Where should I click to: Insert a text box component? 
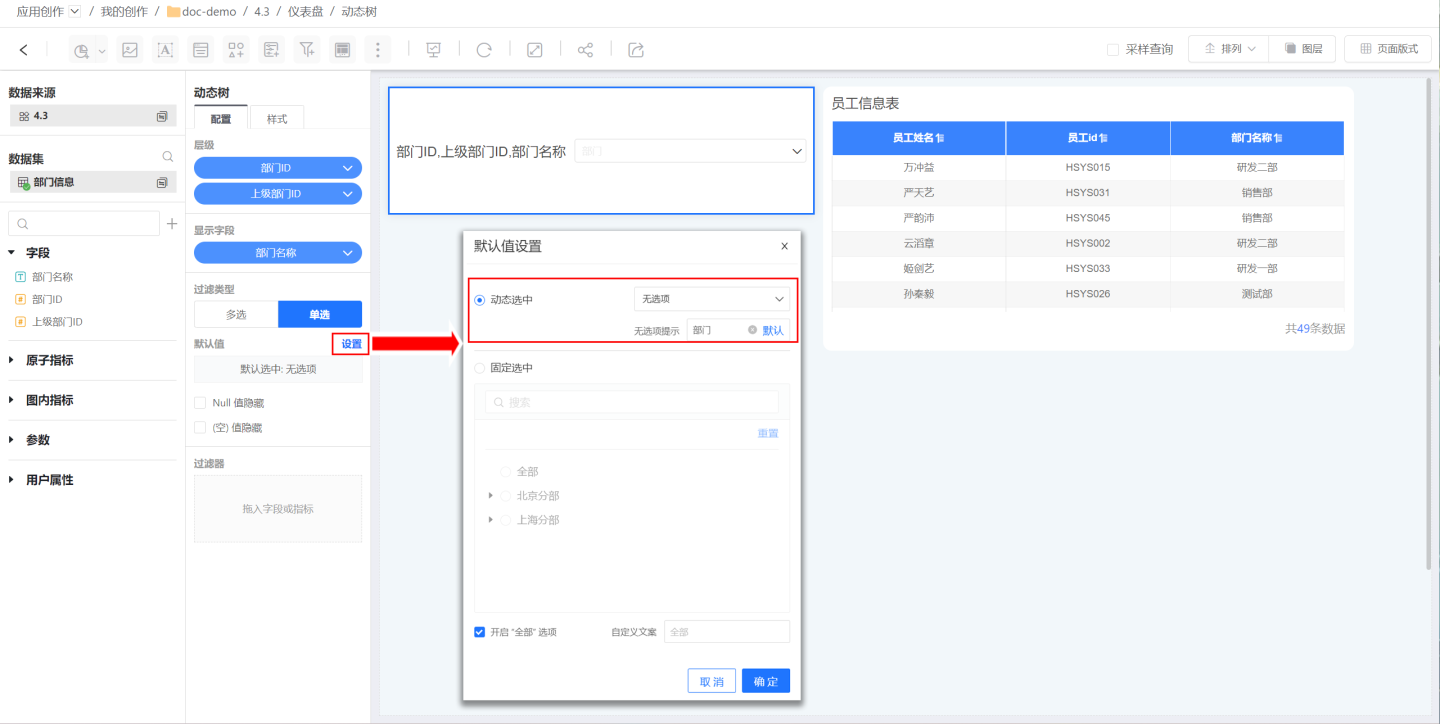165,50
